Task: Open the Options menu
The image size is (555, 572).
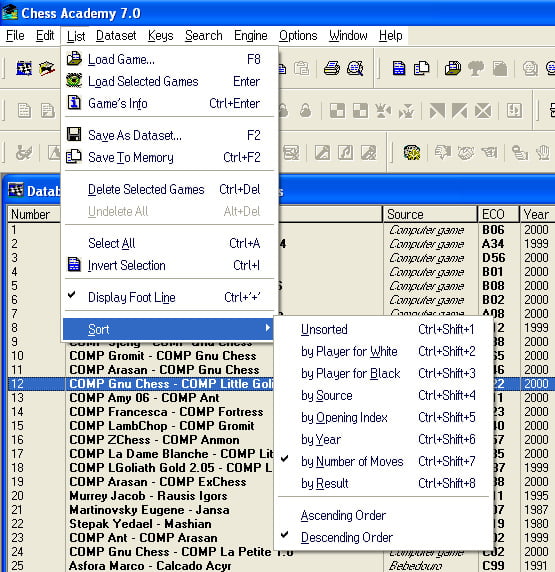Action: [x=298, y=36]
